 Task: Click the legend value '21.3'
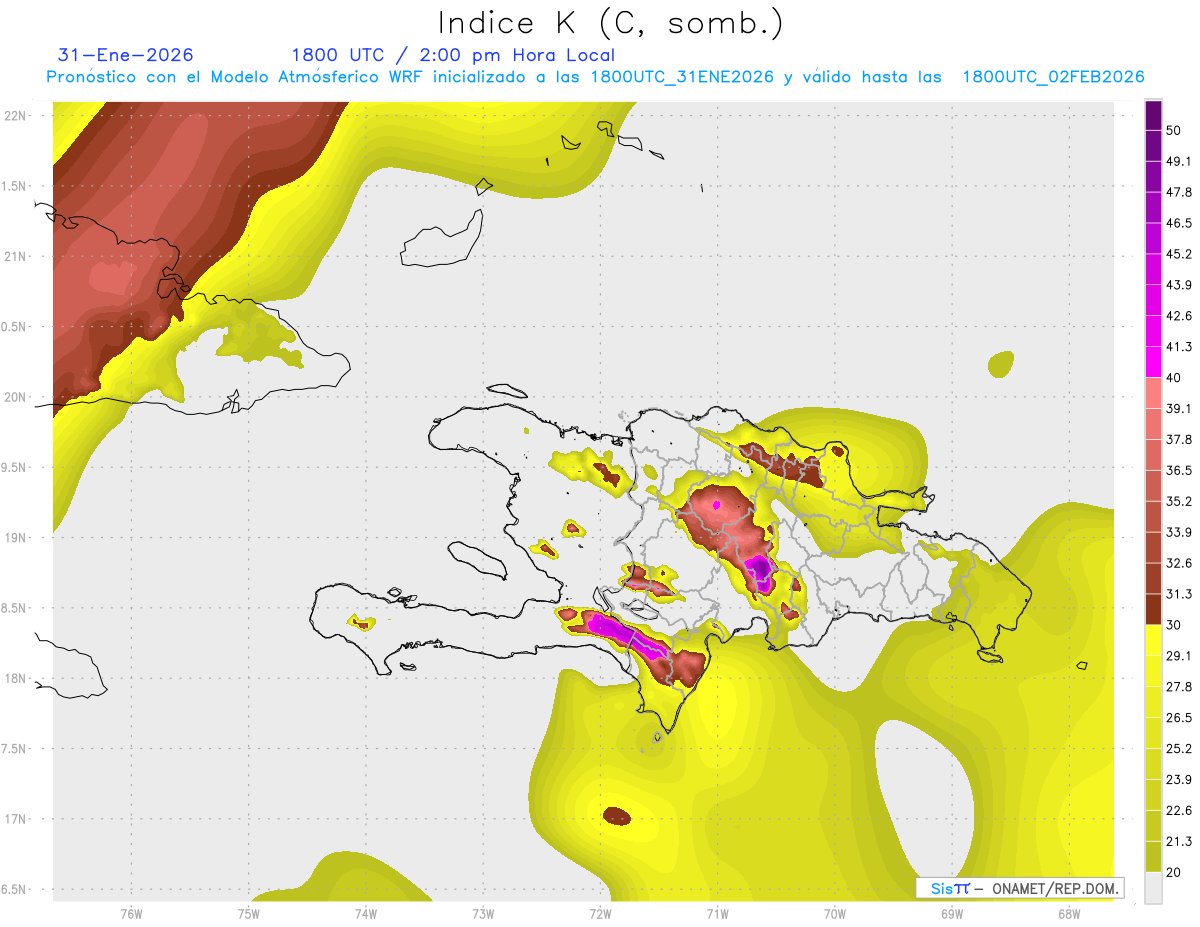1178,841
